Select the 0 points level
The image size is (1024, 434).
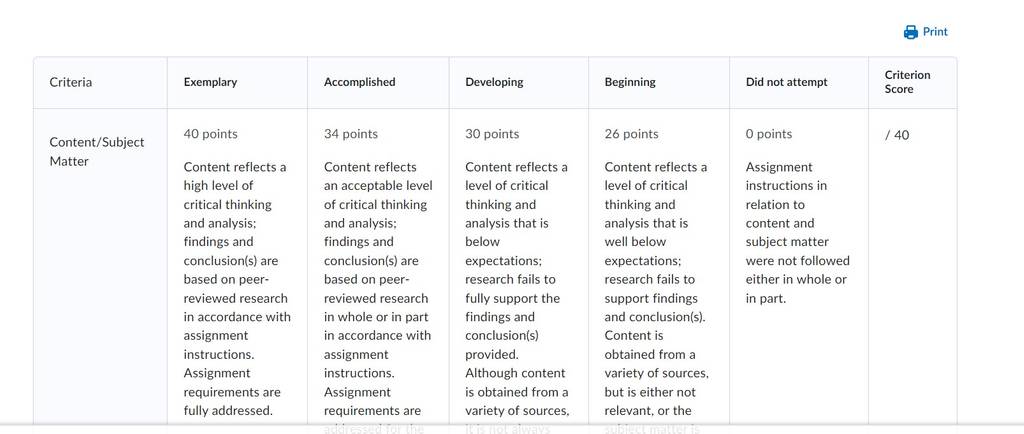(769, 134)
